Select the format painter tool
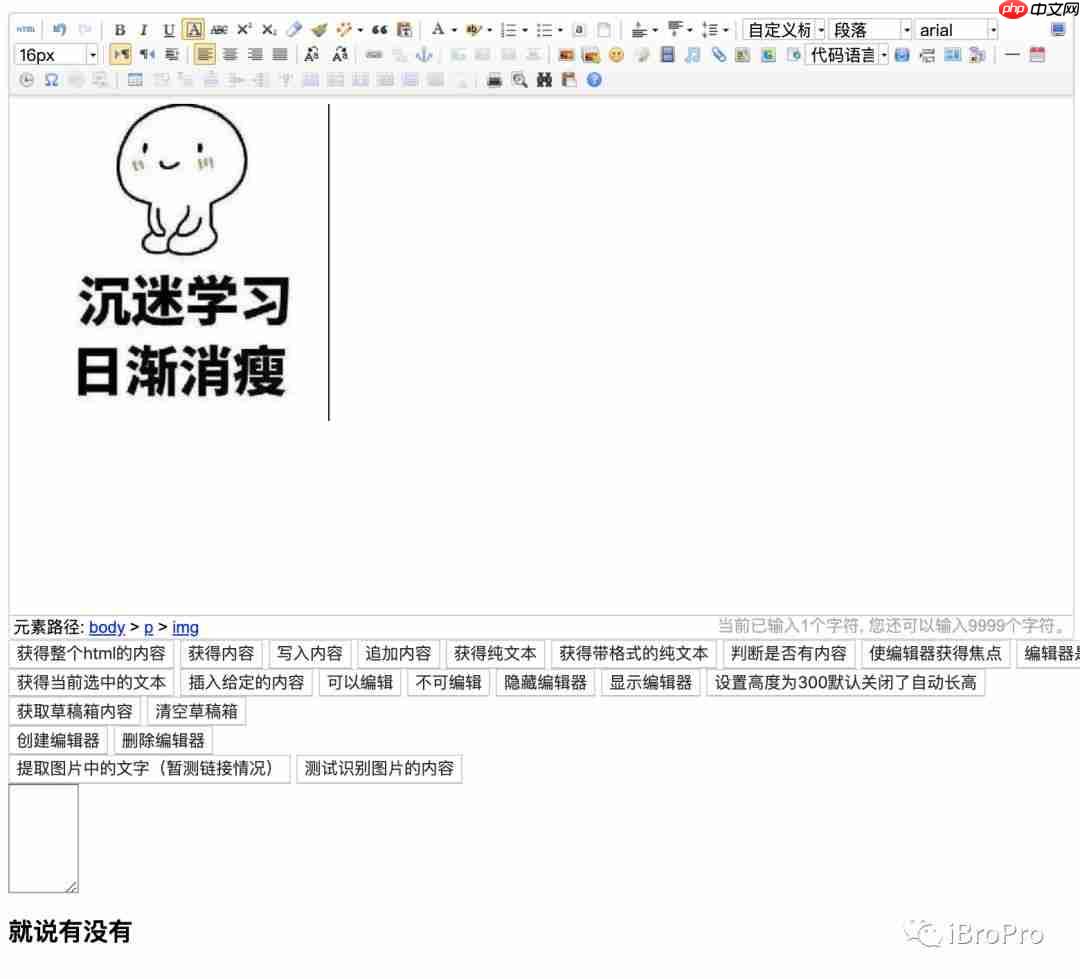Image resolution: width=1080 pixels, height=979 pixels. tap(318, 29)
